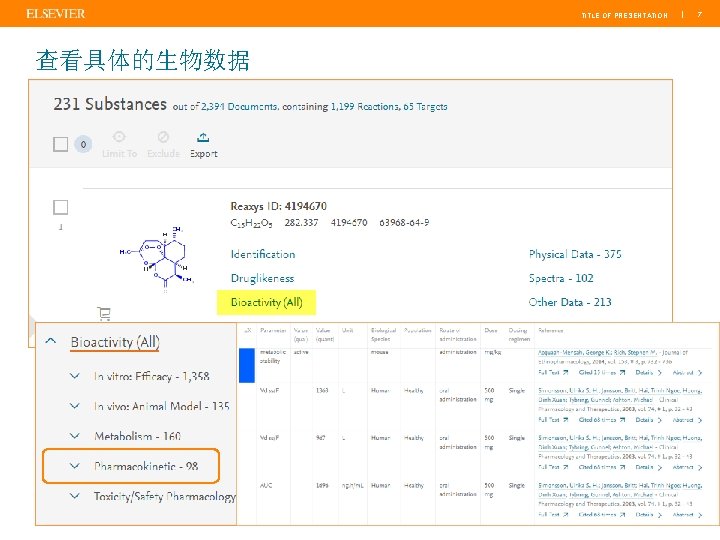
Task: Select Metabolism - 160 label
Action: [137, 436]
